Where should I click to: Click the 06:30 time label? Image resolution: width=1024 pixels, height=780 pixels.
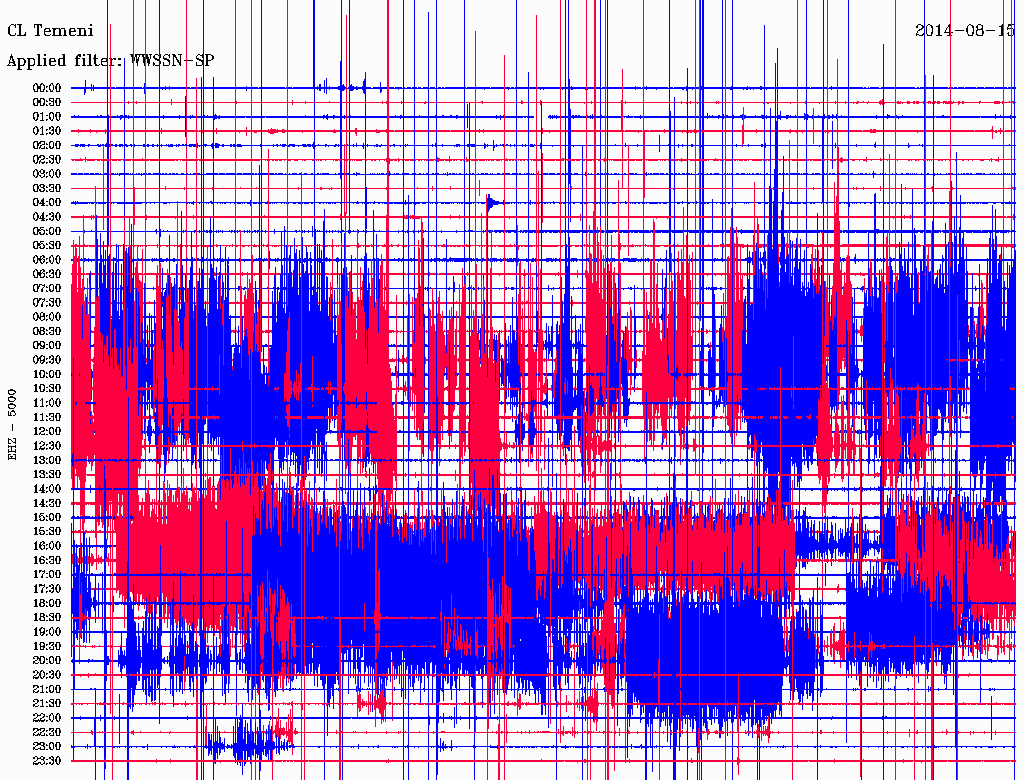(x=47, y=274)
